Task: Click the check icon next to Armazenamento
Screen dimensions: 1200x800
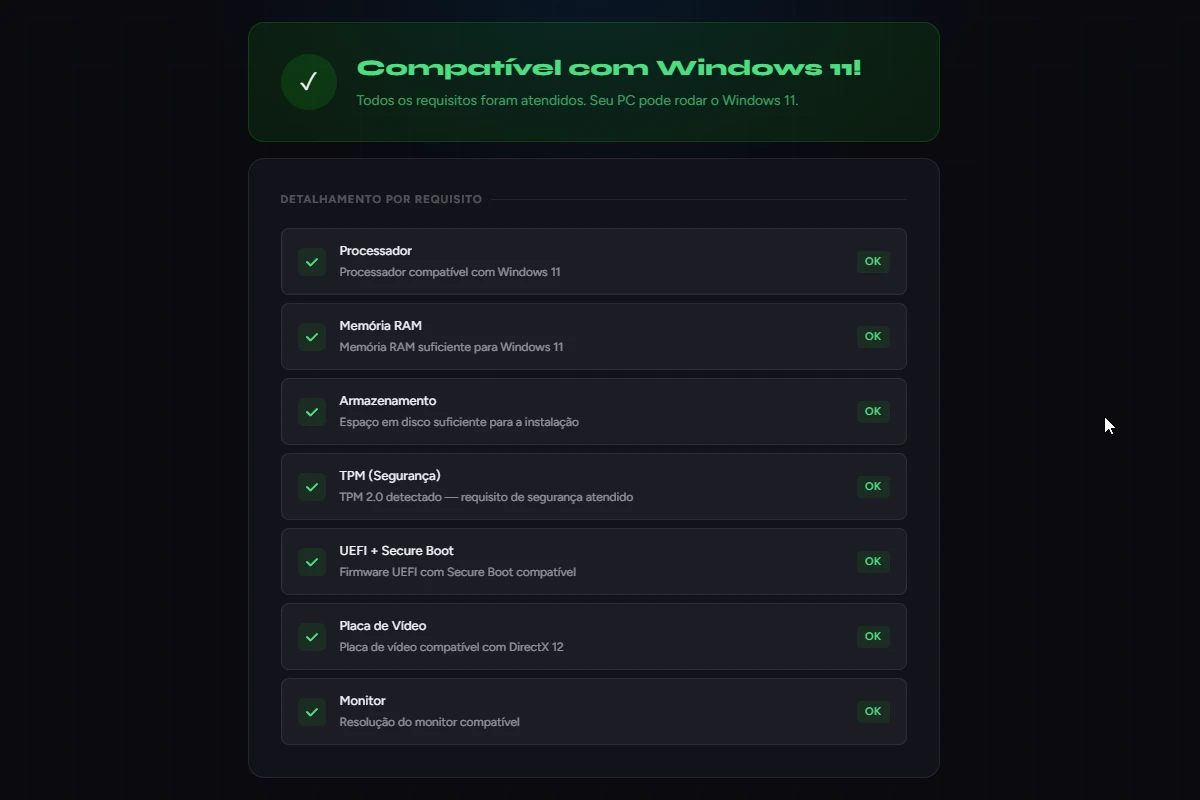Action: pyautogui.click(x=311, y=411)
